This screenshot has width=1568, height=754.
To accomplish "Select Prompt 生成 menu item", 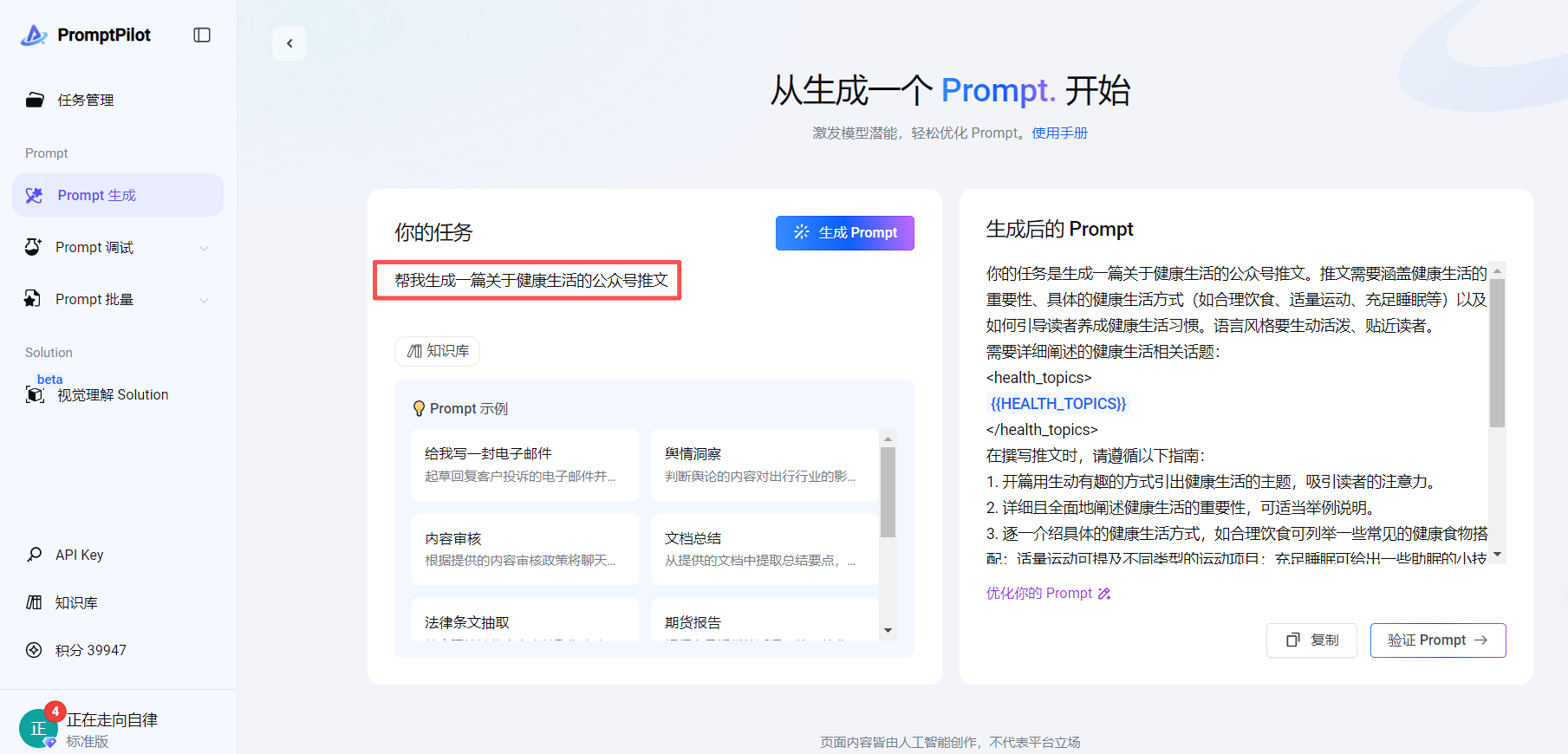I will pos(118,195).
